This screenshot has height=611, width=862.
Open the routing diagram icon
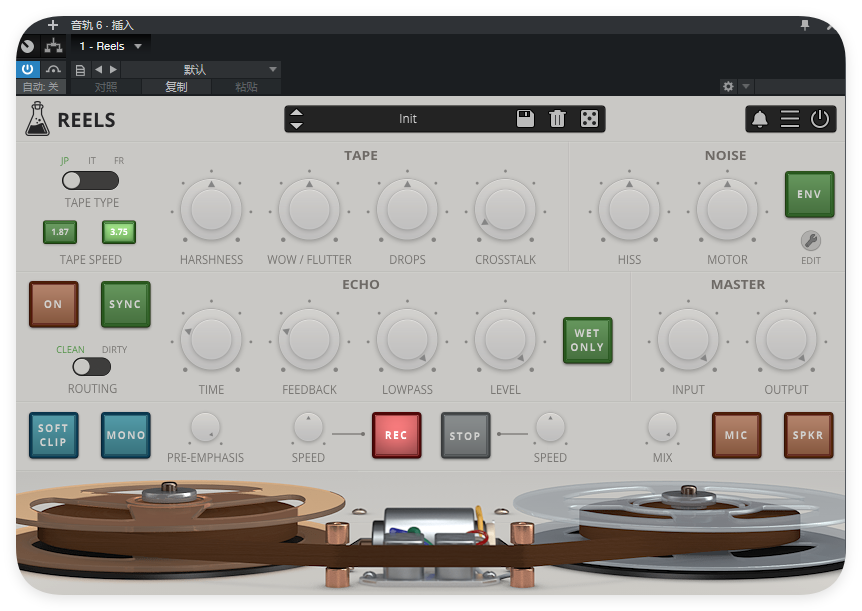[53, 46]
